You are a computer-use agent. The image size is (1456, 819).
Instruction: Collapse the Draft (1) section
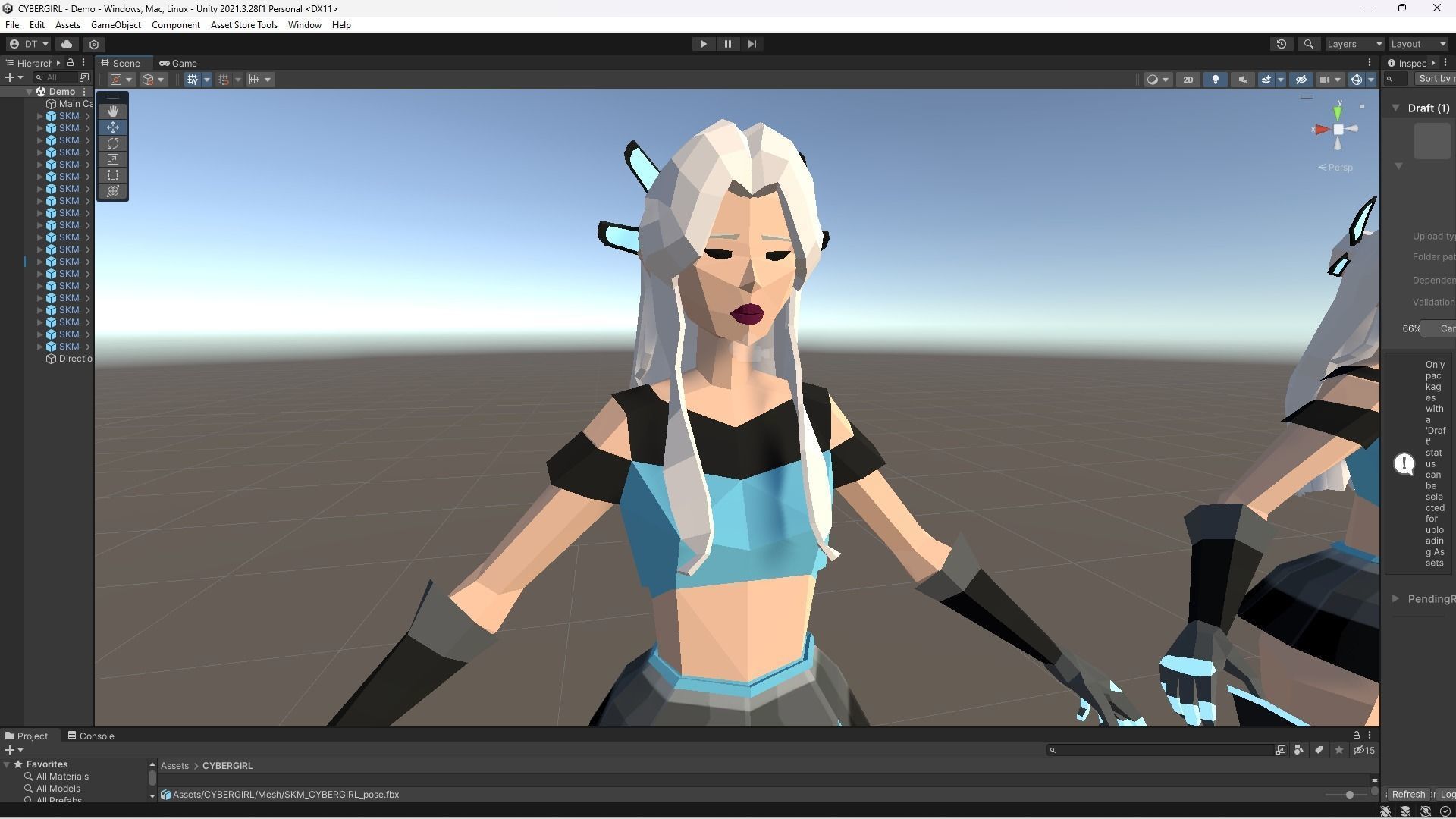[1395, 108]
